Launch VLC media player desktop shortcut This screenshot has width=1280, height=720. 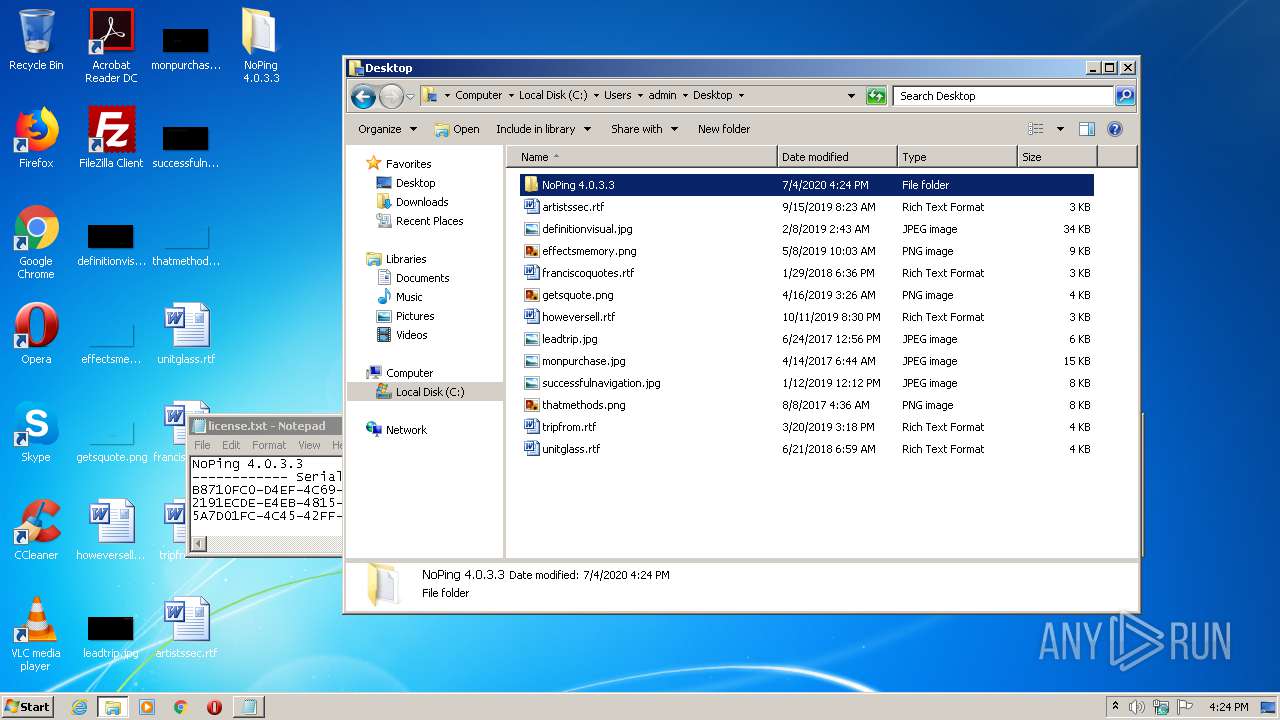pos(36,634)
